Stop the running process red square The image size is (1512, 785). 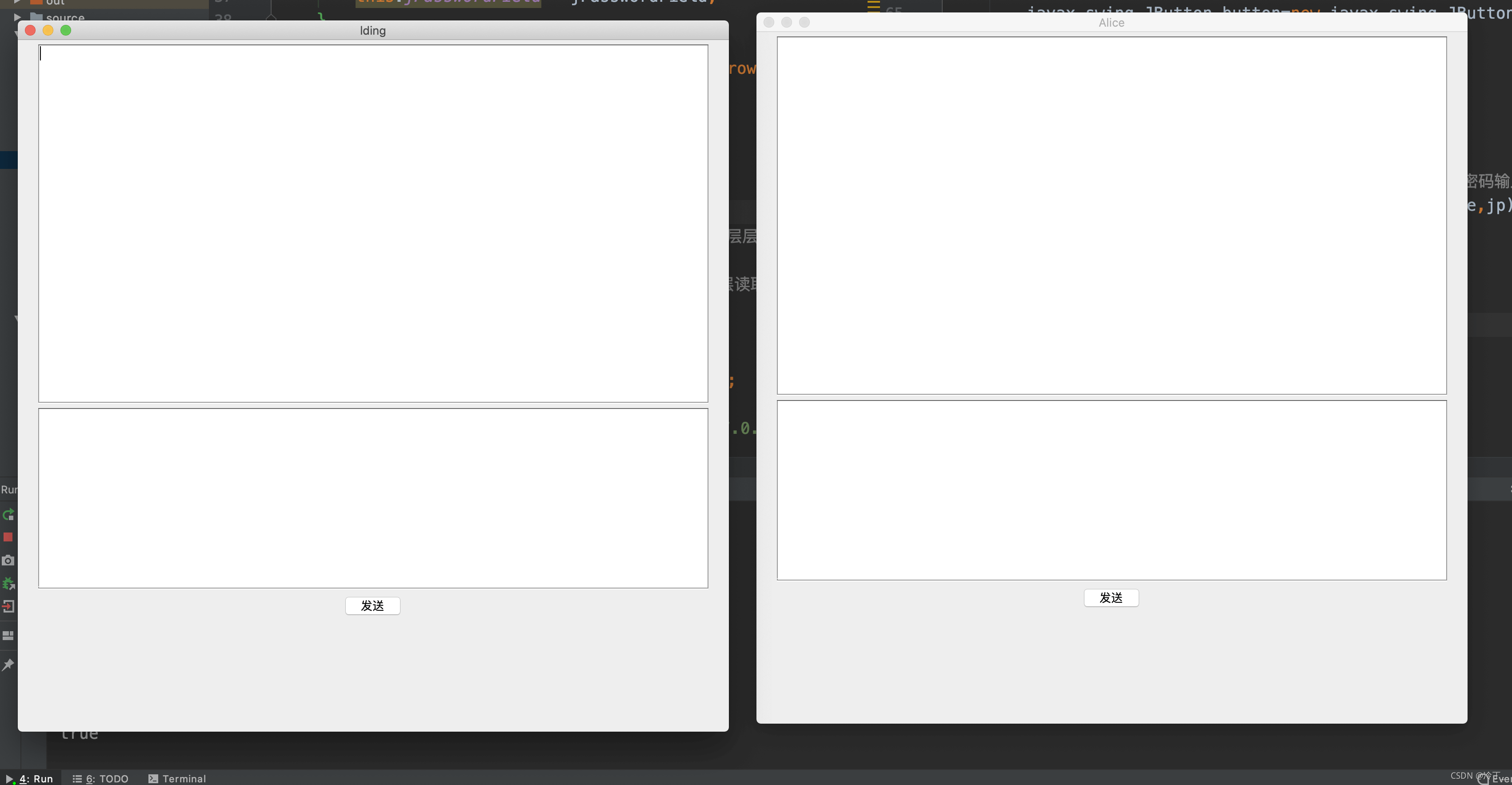click(8, 537)
